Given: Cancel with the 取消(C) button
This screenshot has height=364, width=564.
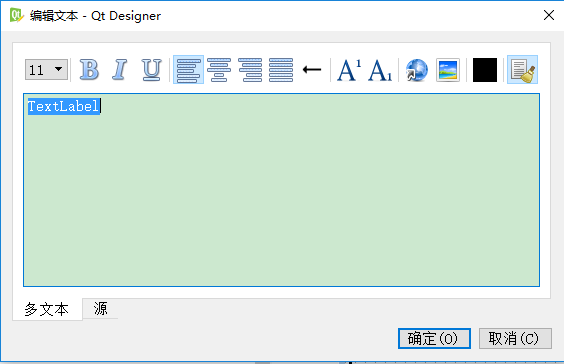Looking at the screenshot, I should (x=515, y=338).
